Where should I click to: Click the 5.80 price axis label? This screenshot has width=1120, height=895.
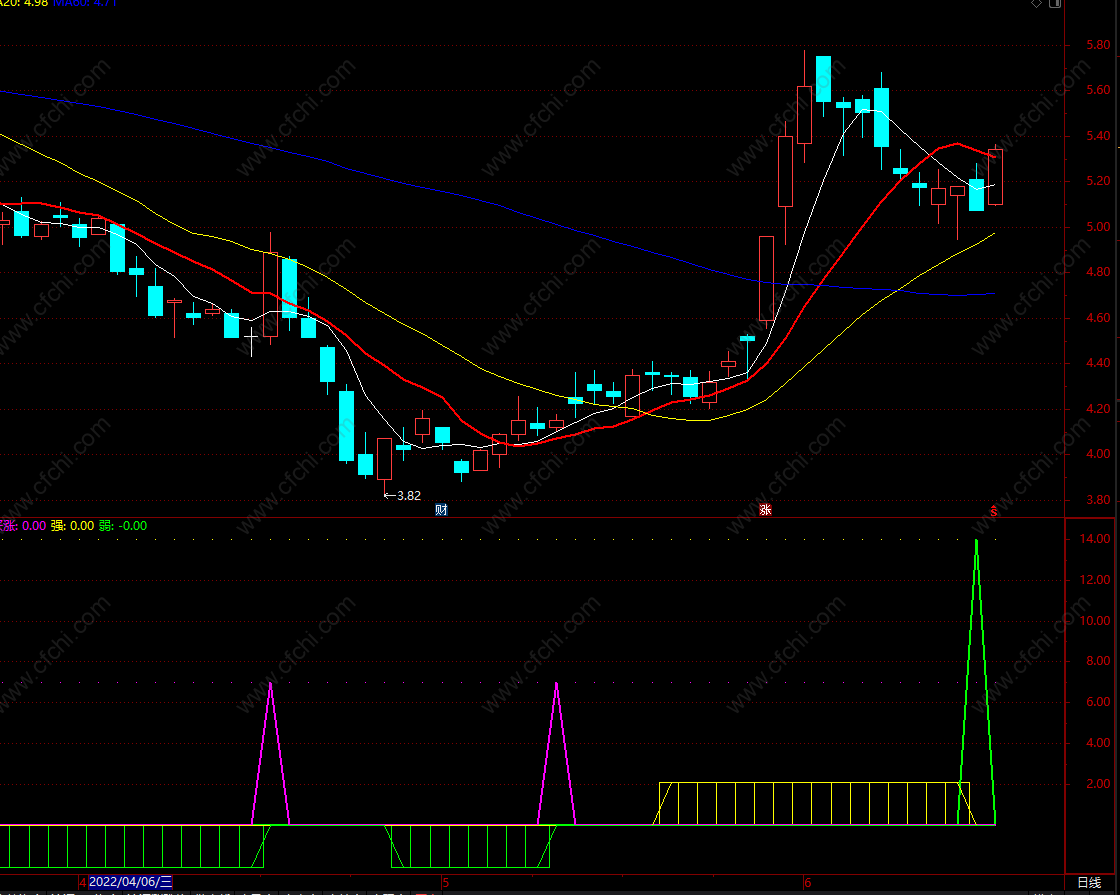point(1099,45)
